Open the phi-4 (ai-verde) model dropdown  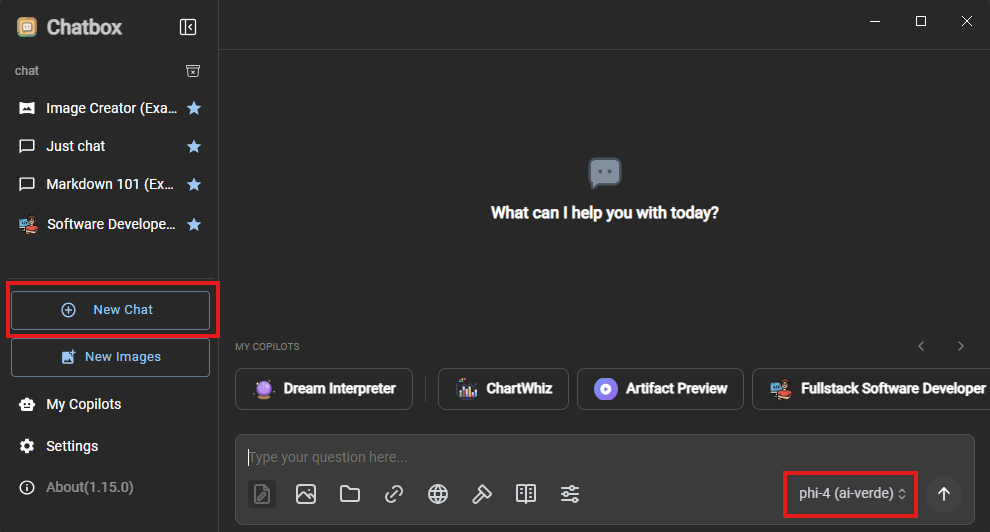pos(852,494)
